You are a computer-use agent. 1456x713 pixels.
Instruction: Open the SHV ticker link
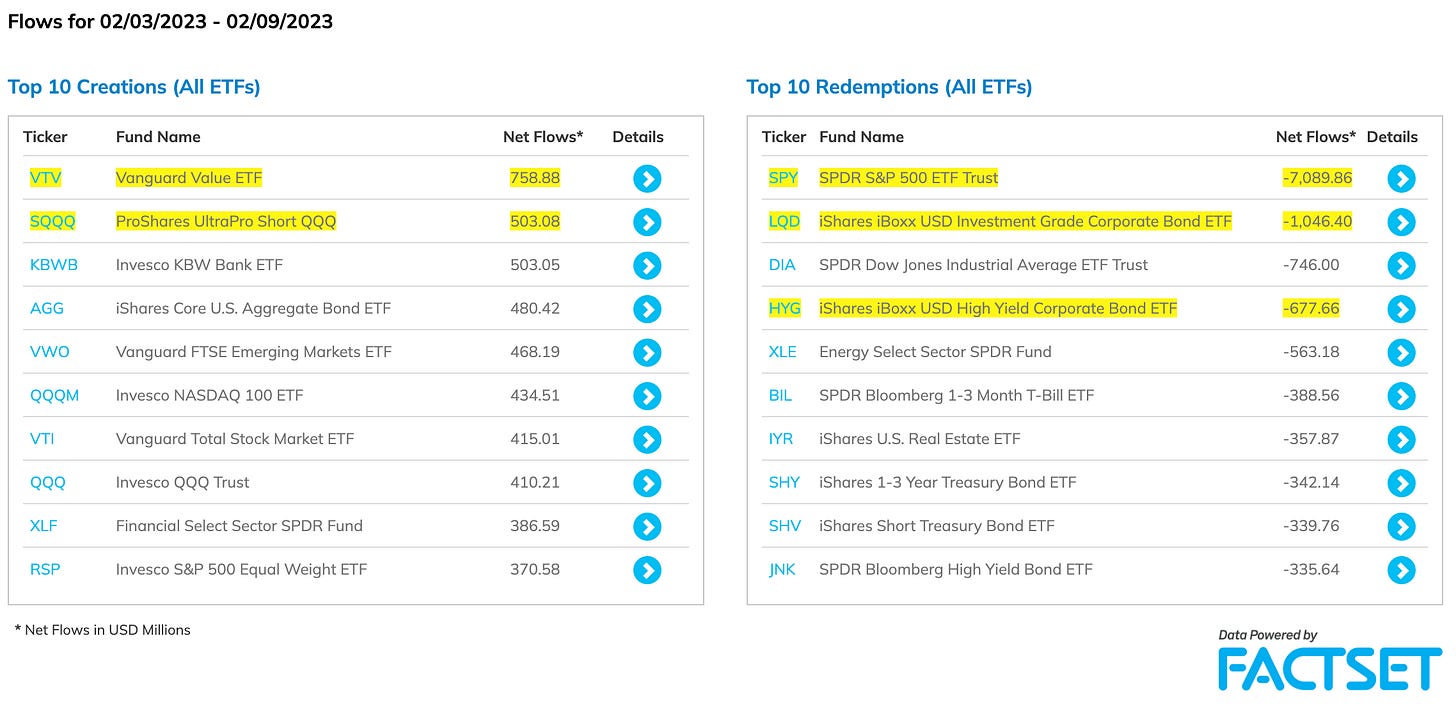coord(785,526)
